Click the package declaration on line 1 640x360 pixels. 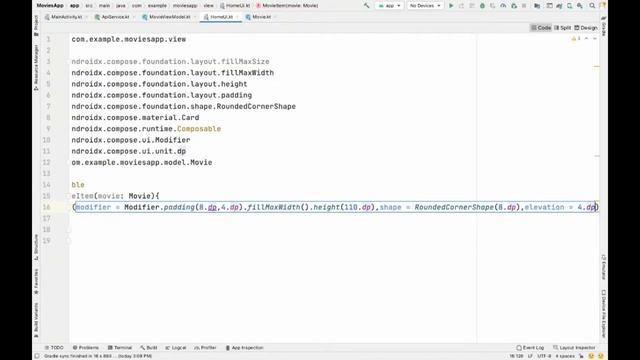click(129, 39)
